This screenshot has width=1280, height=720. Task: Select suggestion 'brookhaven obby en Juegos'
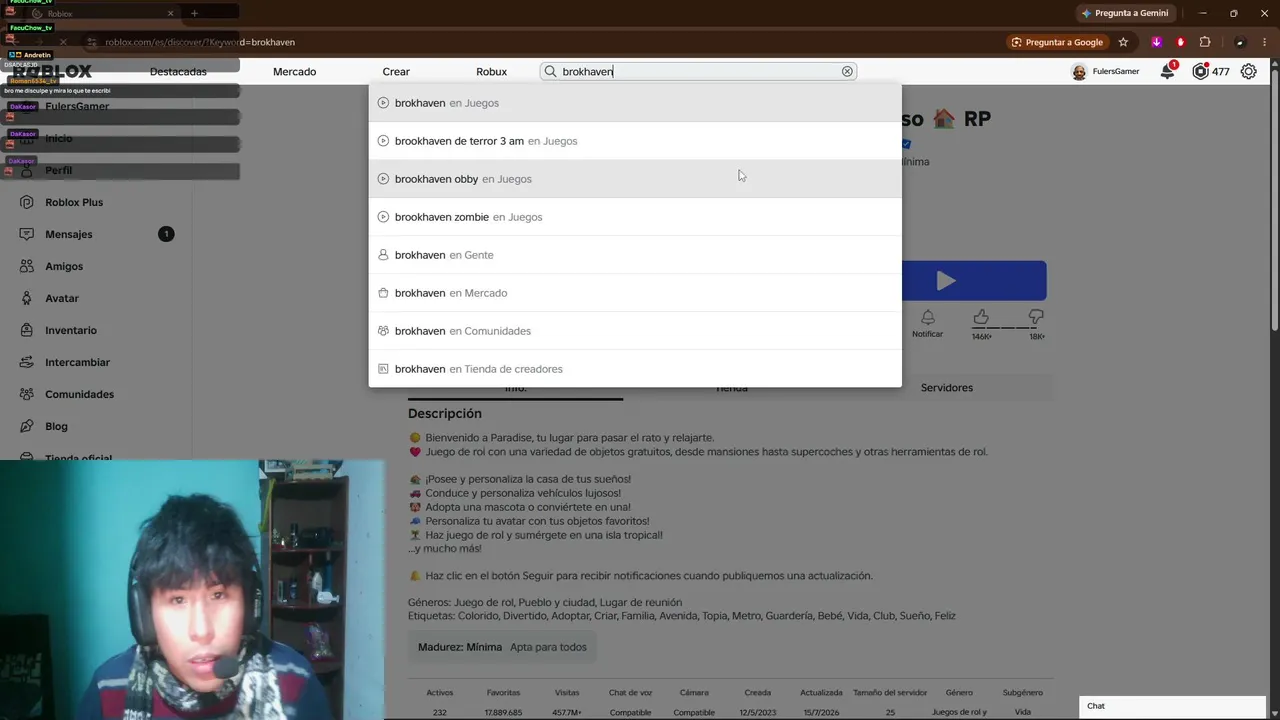635,179
